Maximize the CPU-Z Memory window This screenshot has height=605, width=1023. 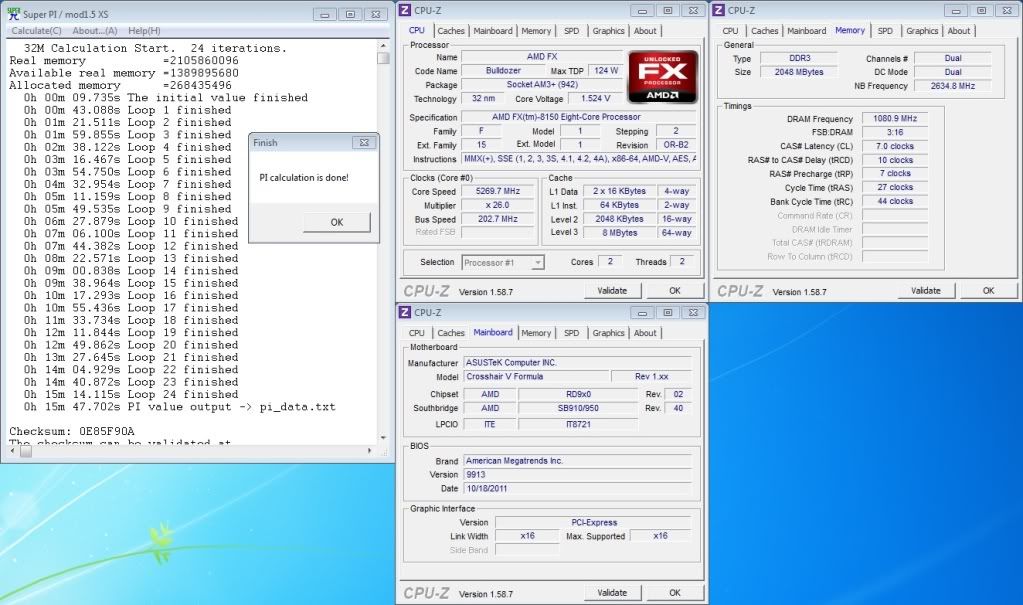click(982, 10)
